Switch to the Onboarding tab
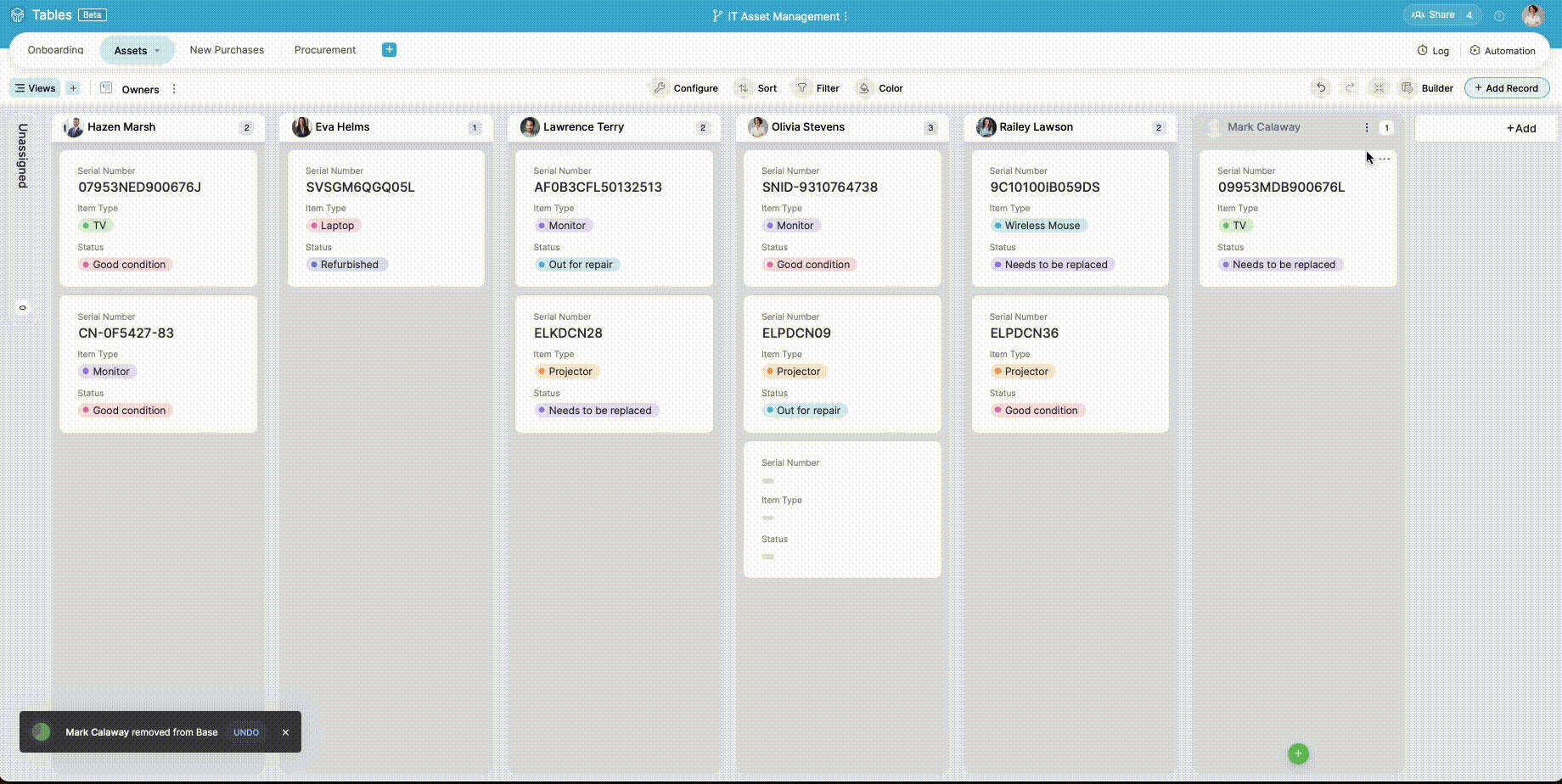 [56, 50]
